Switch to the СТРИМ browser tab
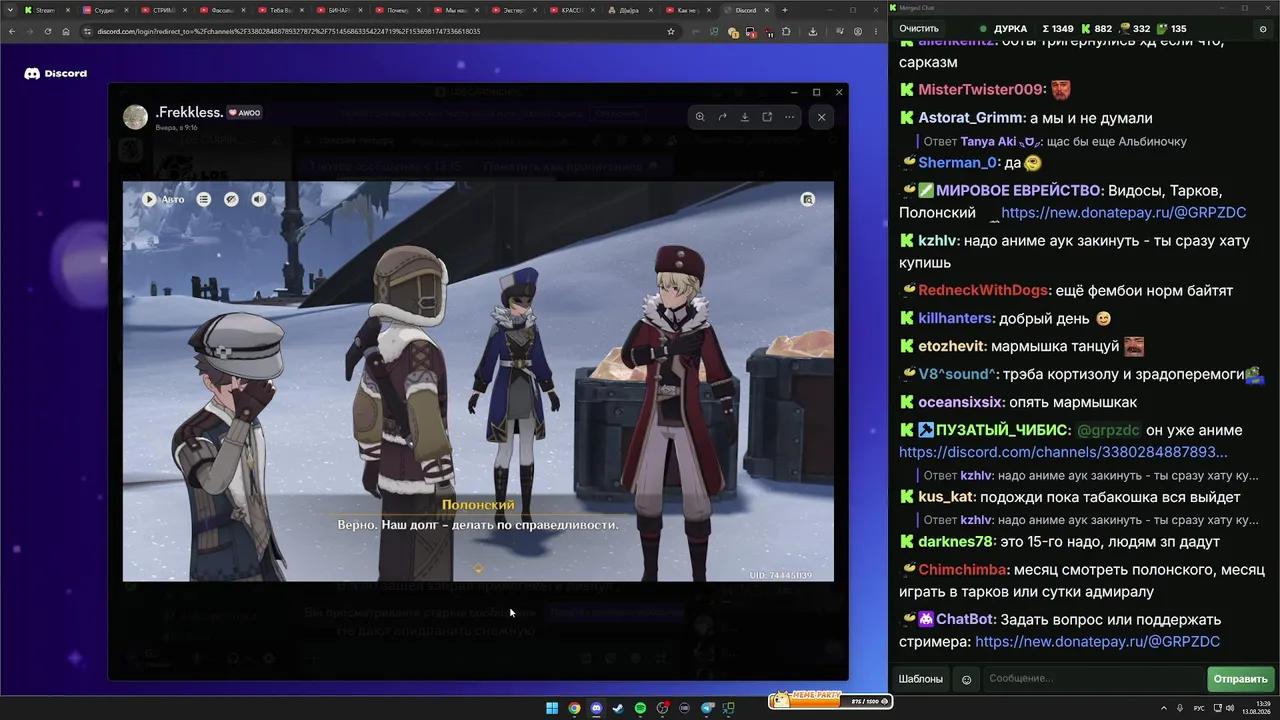 162,10
